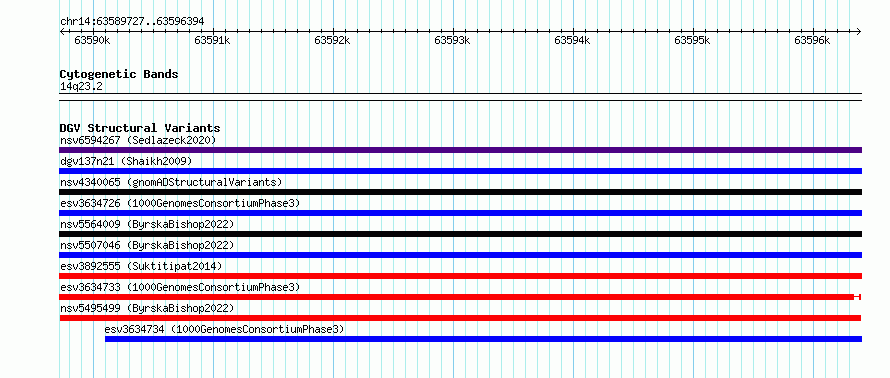Click the 63591k ruler label
Viewport: 890px width, 378px height.
click(x=212, y=40)
